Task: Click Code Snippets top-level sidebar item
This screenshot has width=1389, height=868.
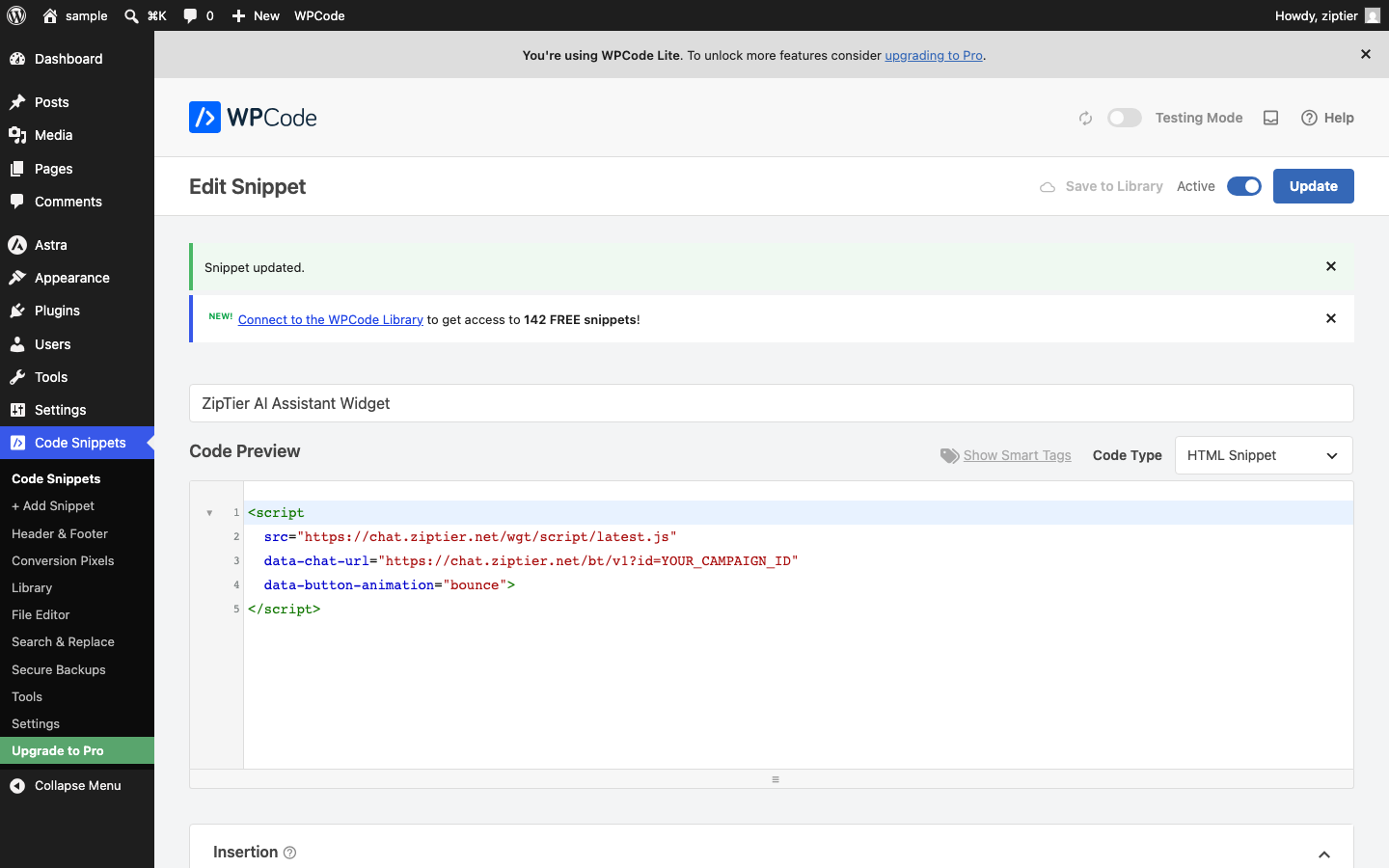Action: click(77, 443)
